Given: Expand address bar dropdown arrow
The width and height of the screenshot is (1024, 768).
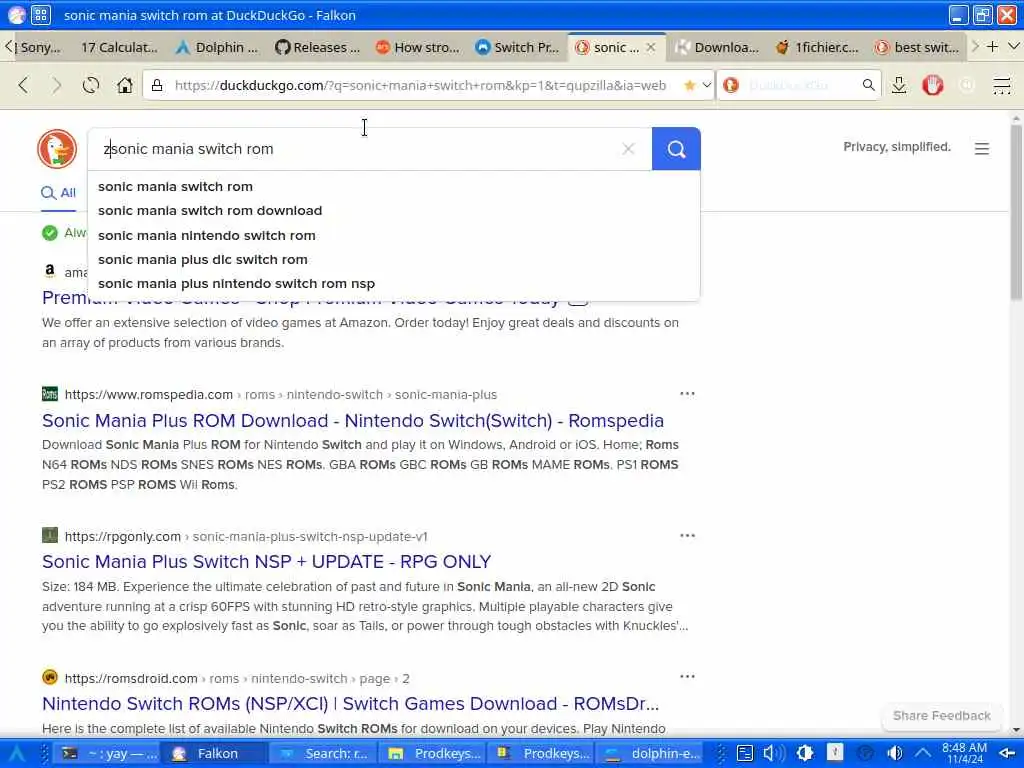Looking at the screenshot, I should click(707, 85).
